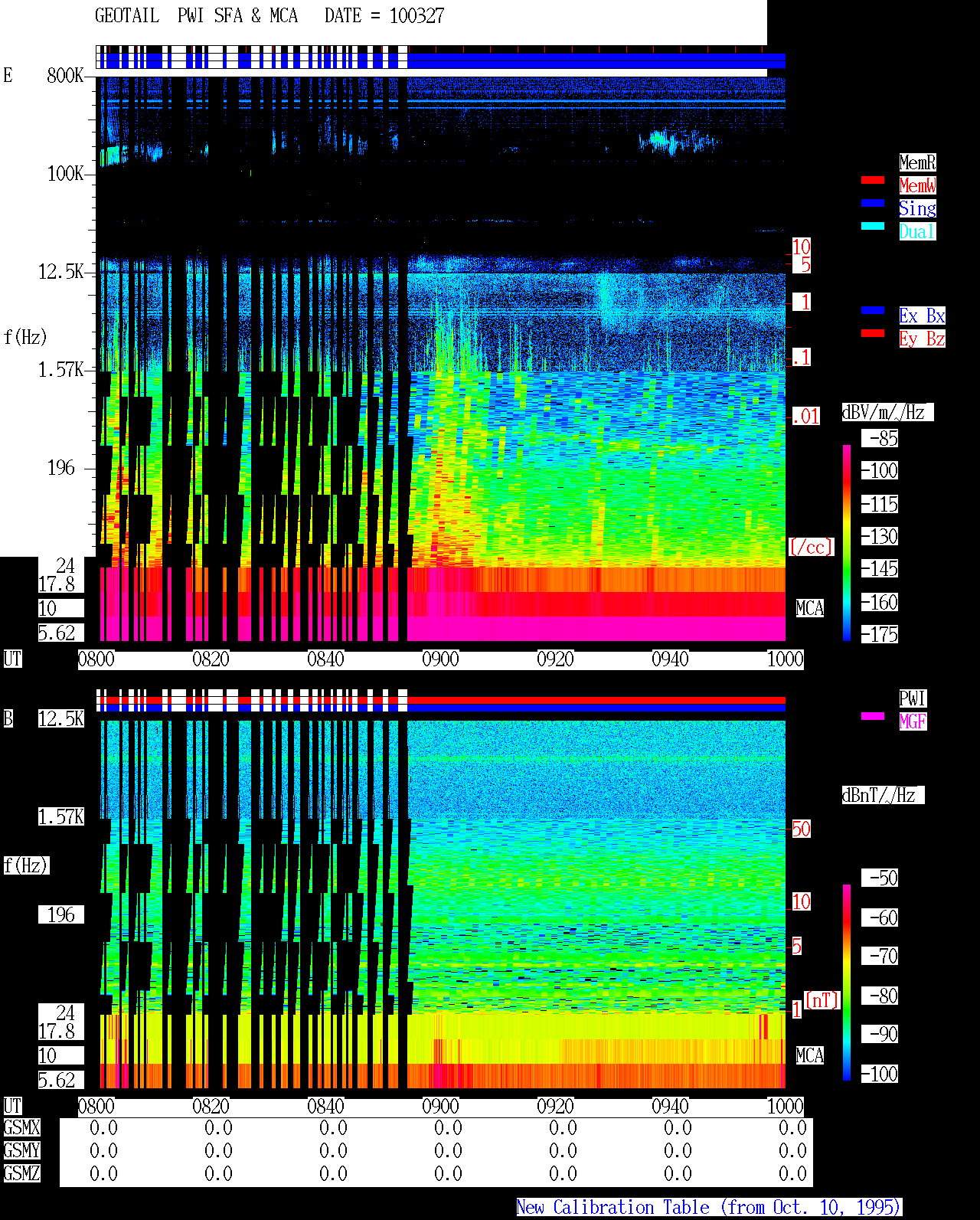Select the Ey Bz legend label

pyautogui.click(x=922, y=339)
